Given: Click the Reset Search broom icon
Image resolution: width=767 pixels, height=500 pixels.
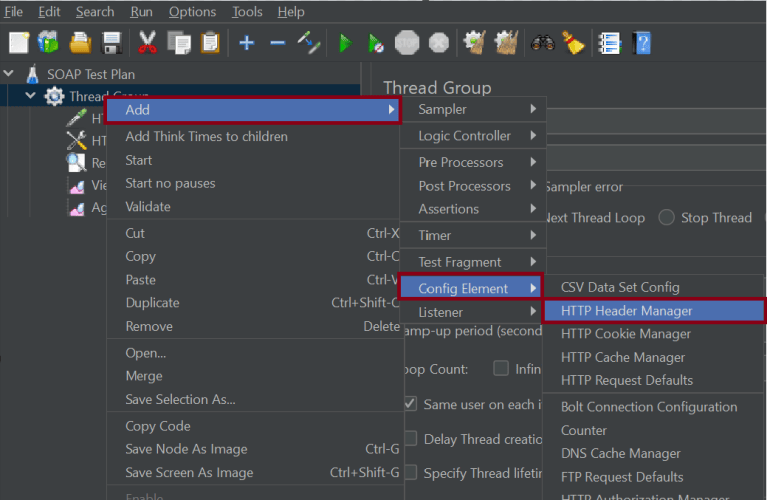Looking at the screenshot, I should tap(573, 43).
